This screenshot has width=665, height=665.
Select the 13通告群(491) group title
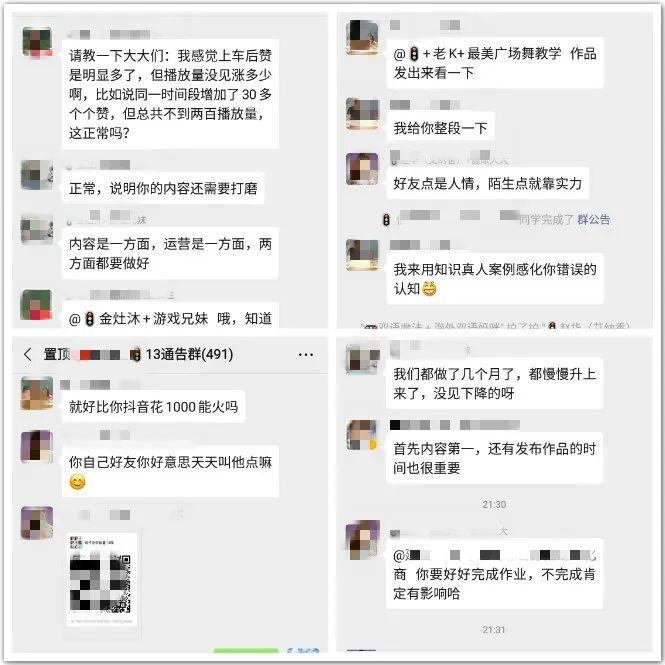point(189,354)
